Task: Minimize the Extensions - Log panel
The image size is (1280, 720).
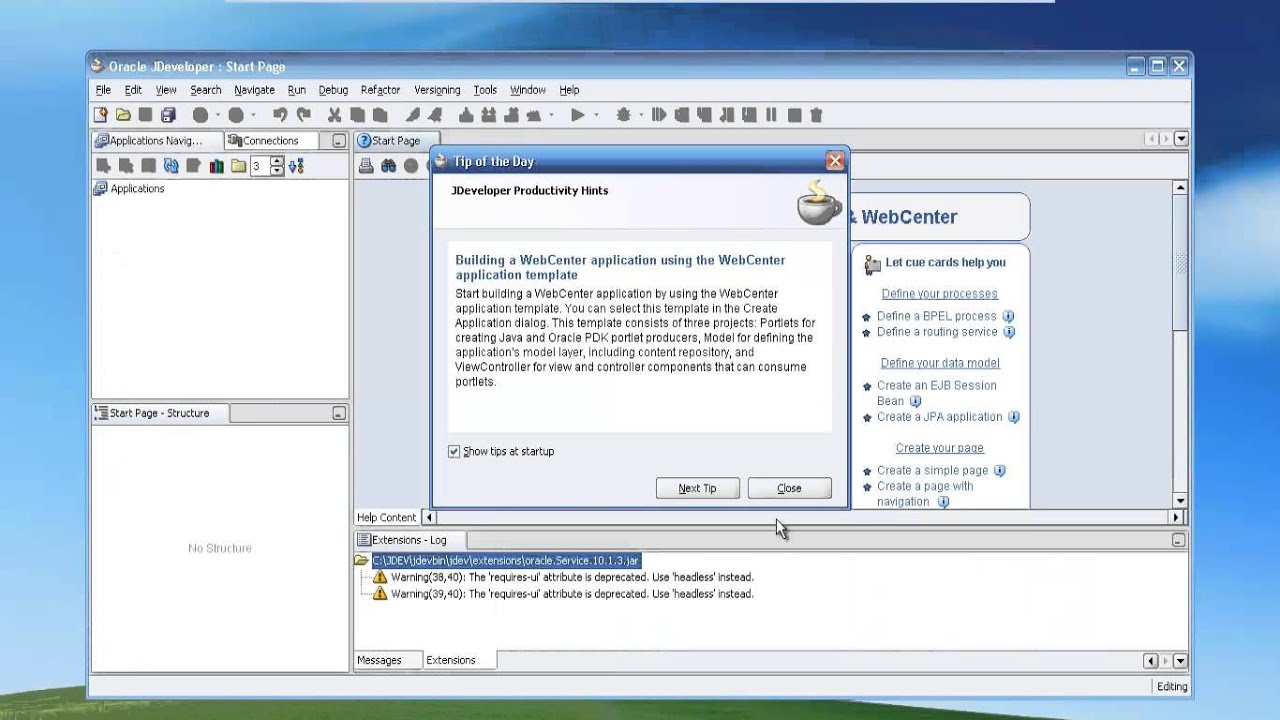Action: (x=1178, y=540)
